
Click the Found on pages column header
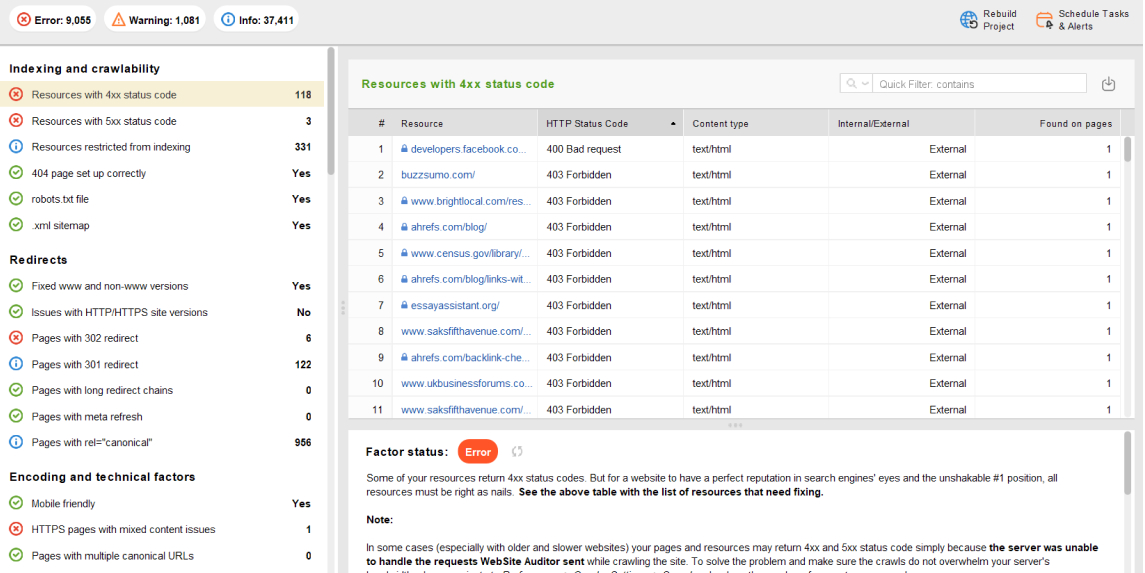pyautogui.click(x=1047, y=123)
